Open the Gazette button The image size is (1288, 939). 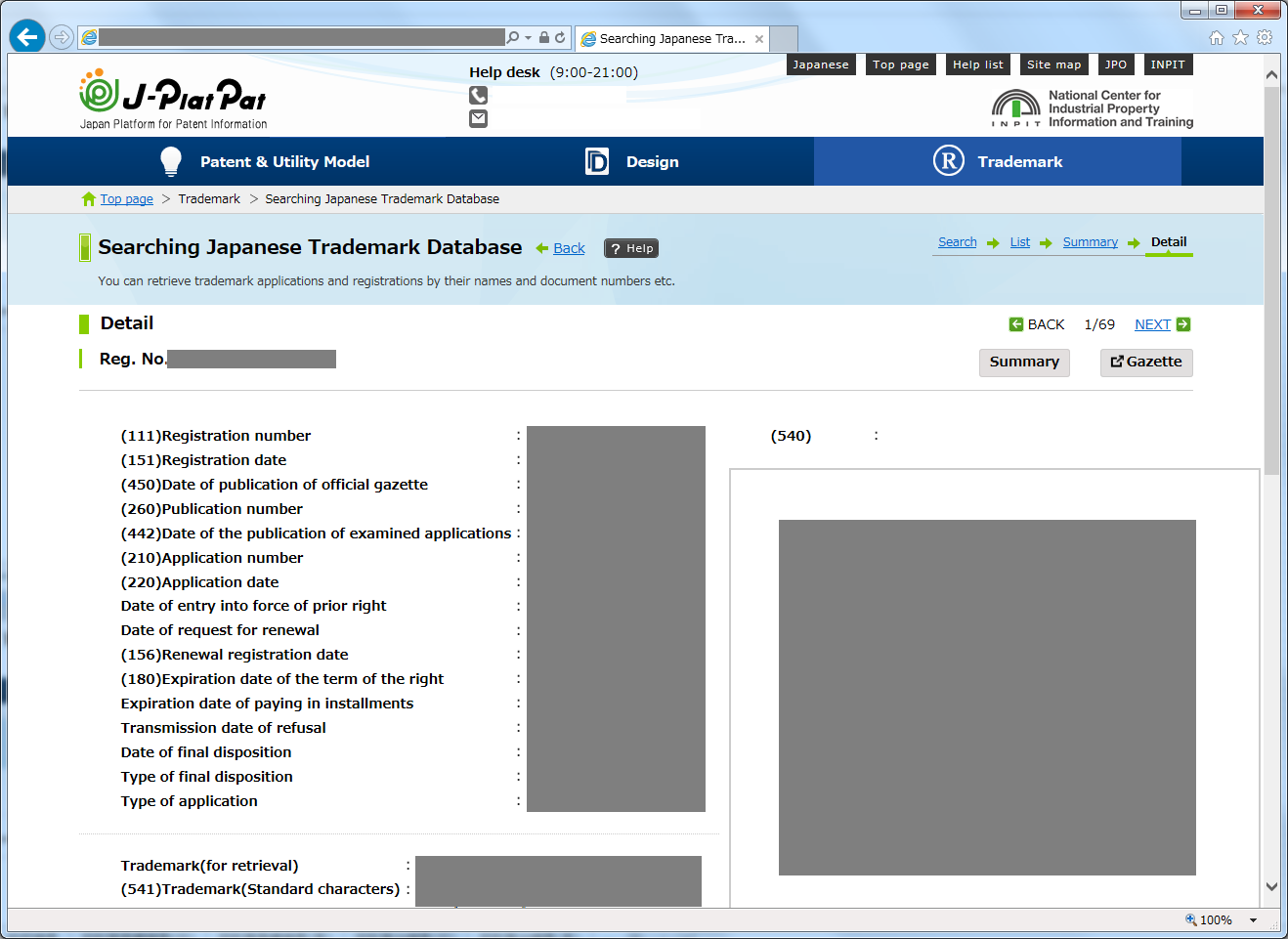pyautogui.click(x=1146, y=362)
